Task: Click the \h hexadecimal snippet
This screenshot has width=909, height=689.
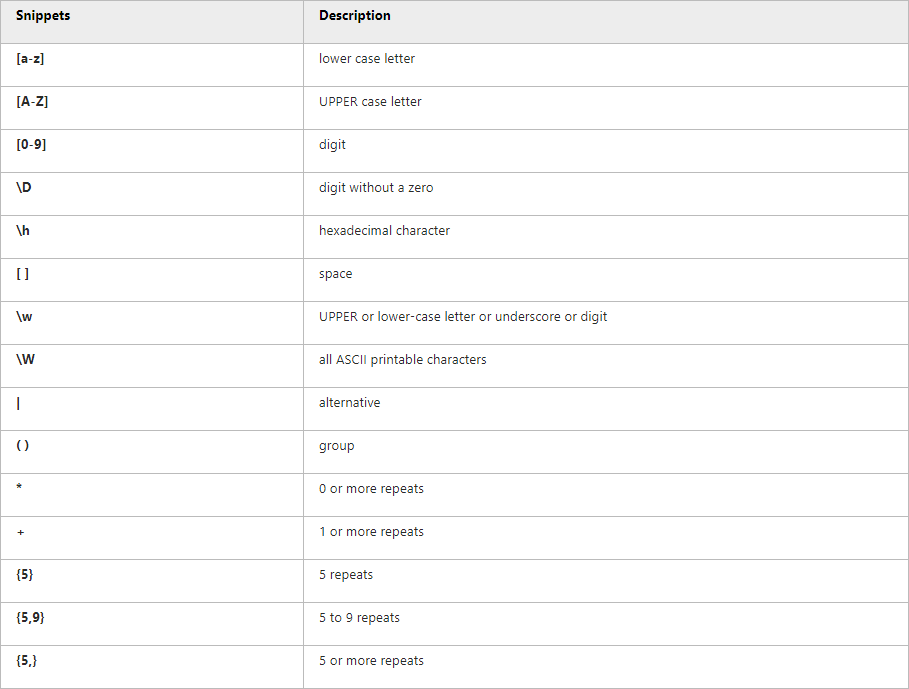Action: [23, 230]
